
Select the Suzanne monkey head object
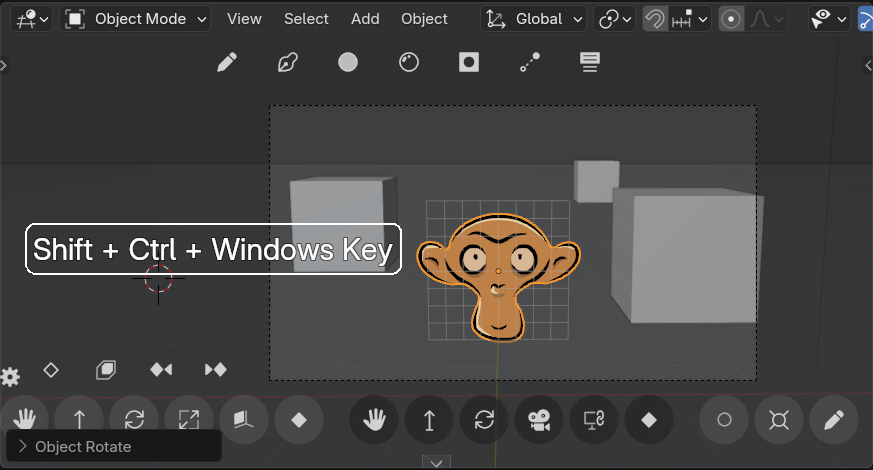click(498, 277)
